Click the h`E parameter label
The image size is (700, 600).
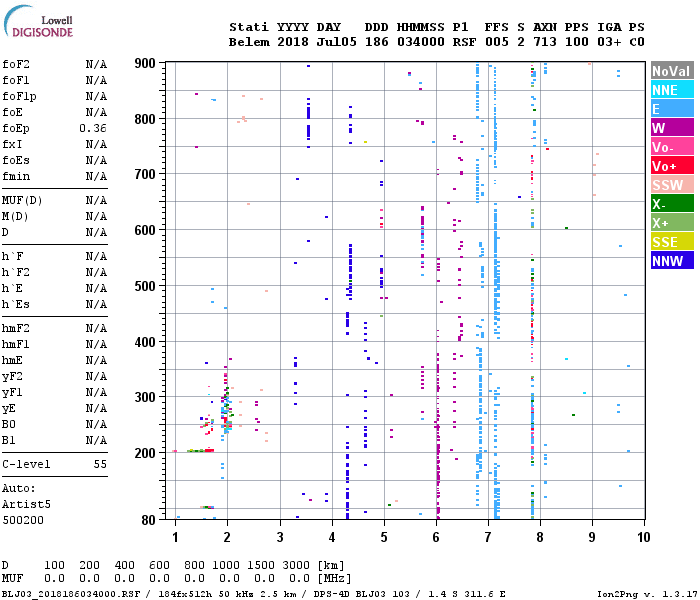click(x=12, y=288)
